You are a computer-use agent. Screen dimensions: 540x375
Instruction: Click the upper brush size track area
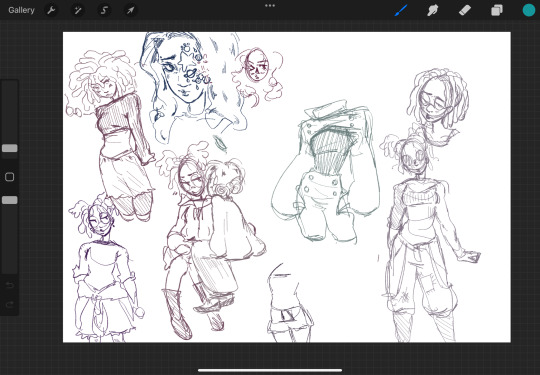tap(10, 112)
